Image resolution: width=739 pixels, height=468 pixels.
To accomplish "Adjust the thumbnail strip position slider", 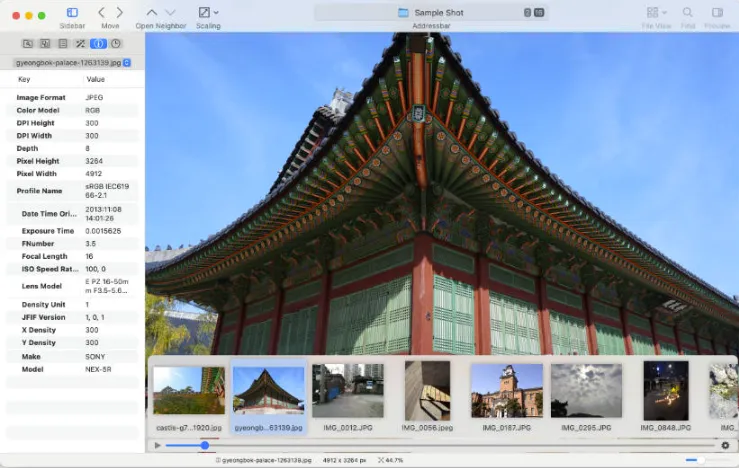I will coord(205,445).
